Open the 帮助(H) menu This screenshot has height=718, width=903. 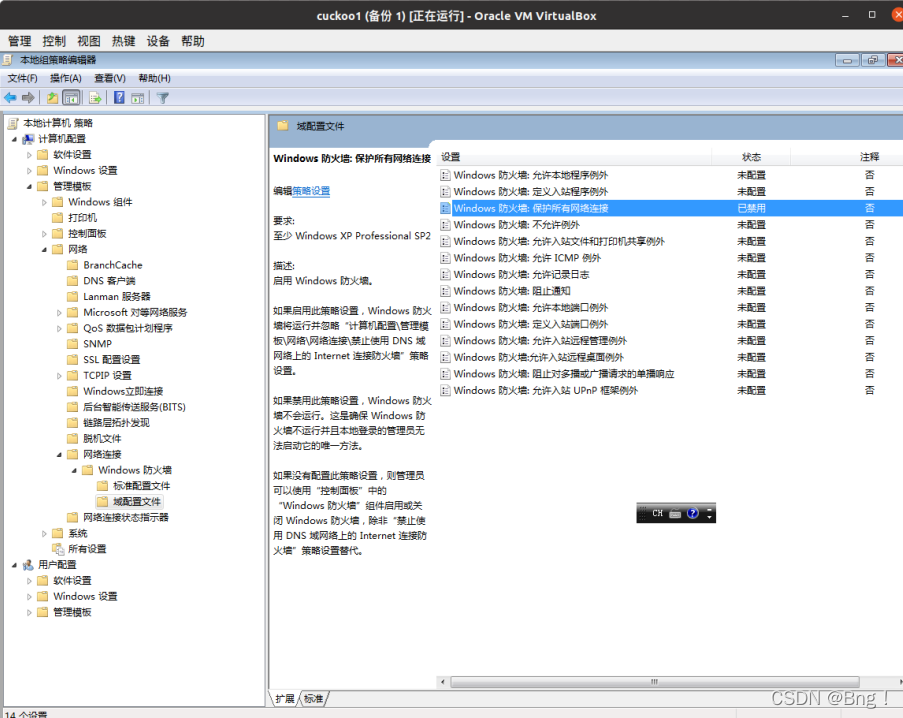(154, 78)
